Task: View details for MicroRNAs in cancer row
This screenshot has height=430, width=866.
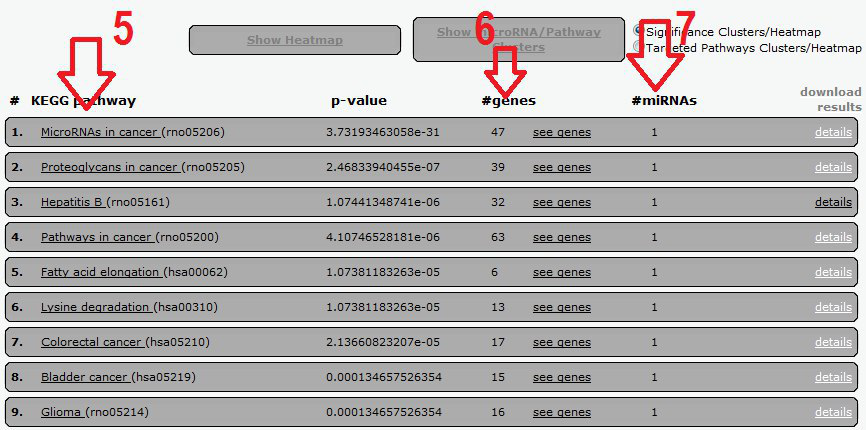Action: point(833,132)
